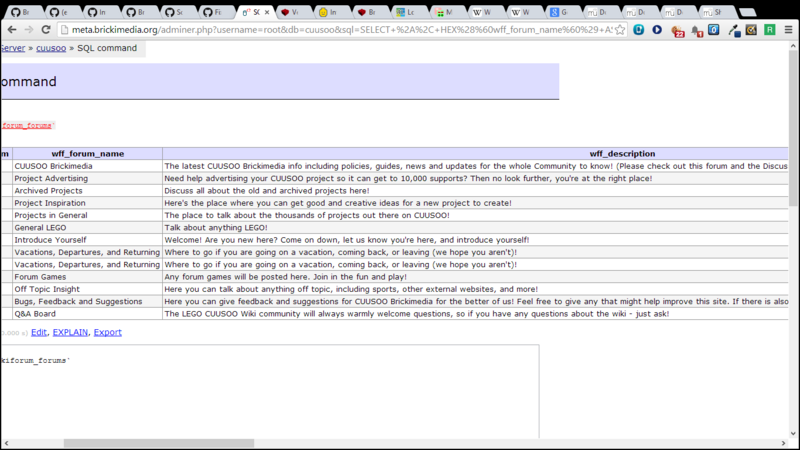Reload the current page

[x=46, y=30]
